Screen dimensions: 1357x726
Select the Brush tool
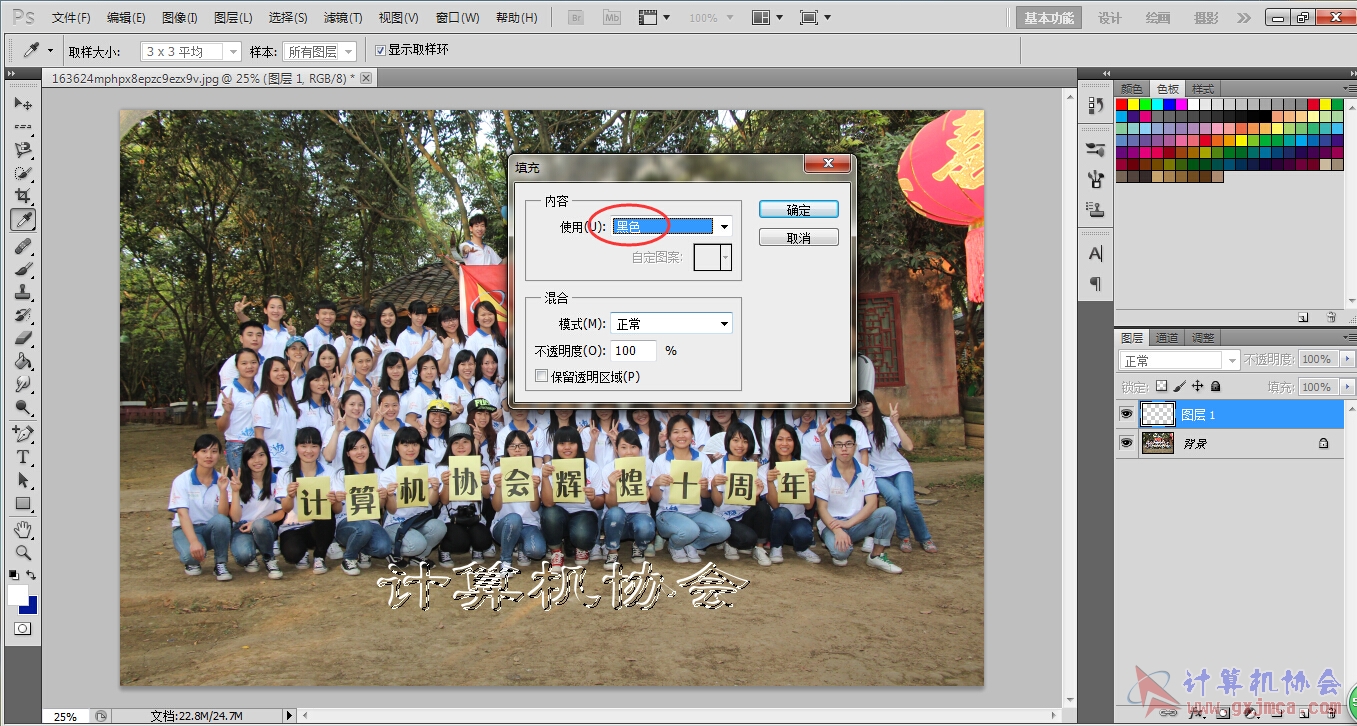[23, 269]
